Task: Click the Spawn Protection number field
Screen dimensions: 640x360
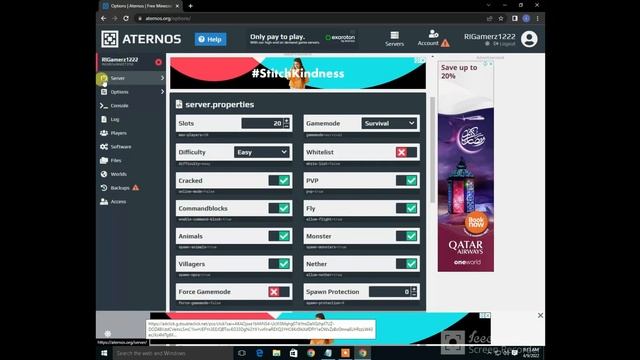Action: point(390,292)
